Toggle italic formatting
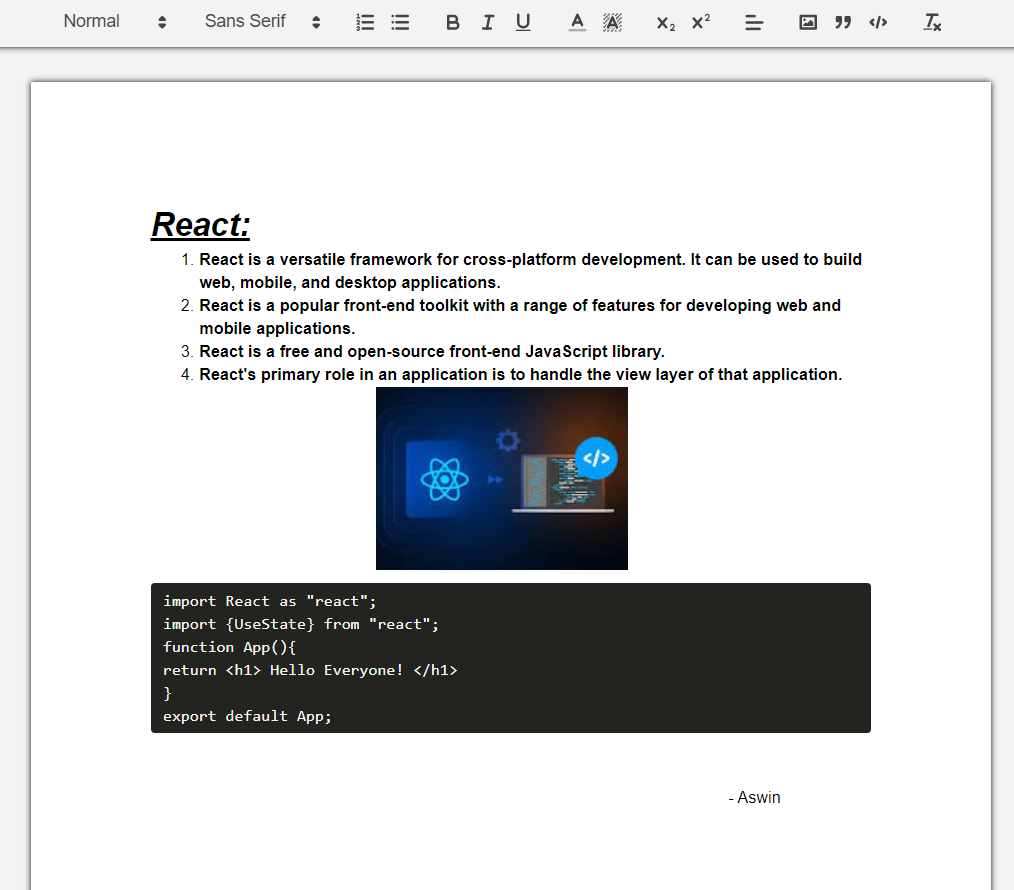The height and width of the screenshot is (890, 1014). tap(488, 23)
